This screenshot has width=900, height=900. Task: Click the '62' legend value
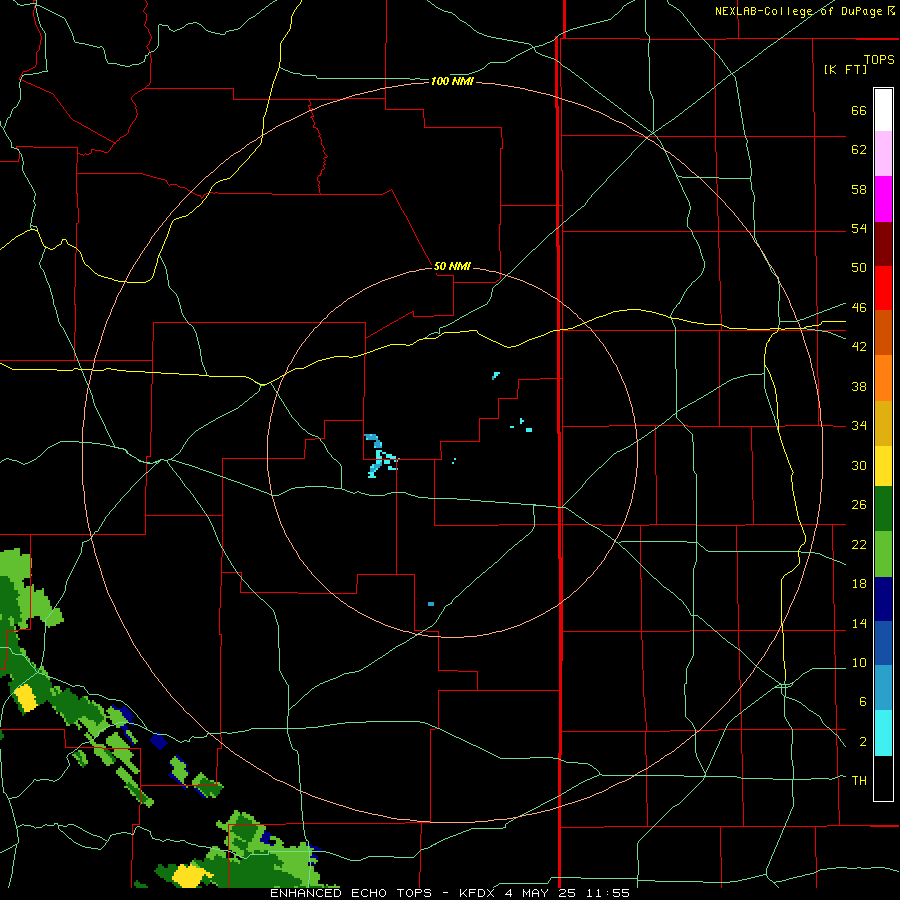pyautogui.click(x=859, y=150)
